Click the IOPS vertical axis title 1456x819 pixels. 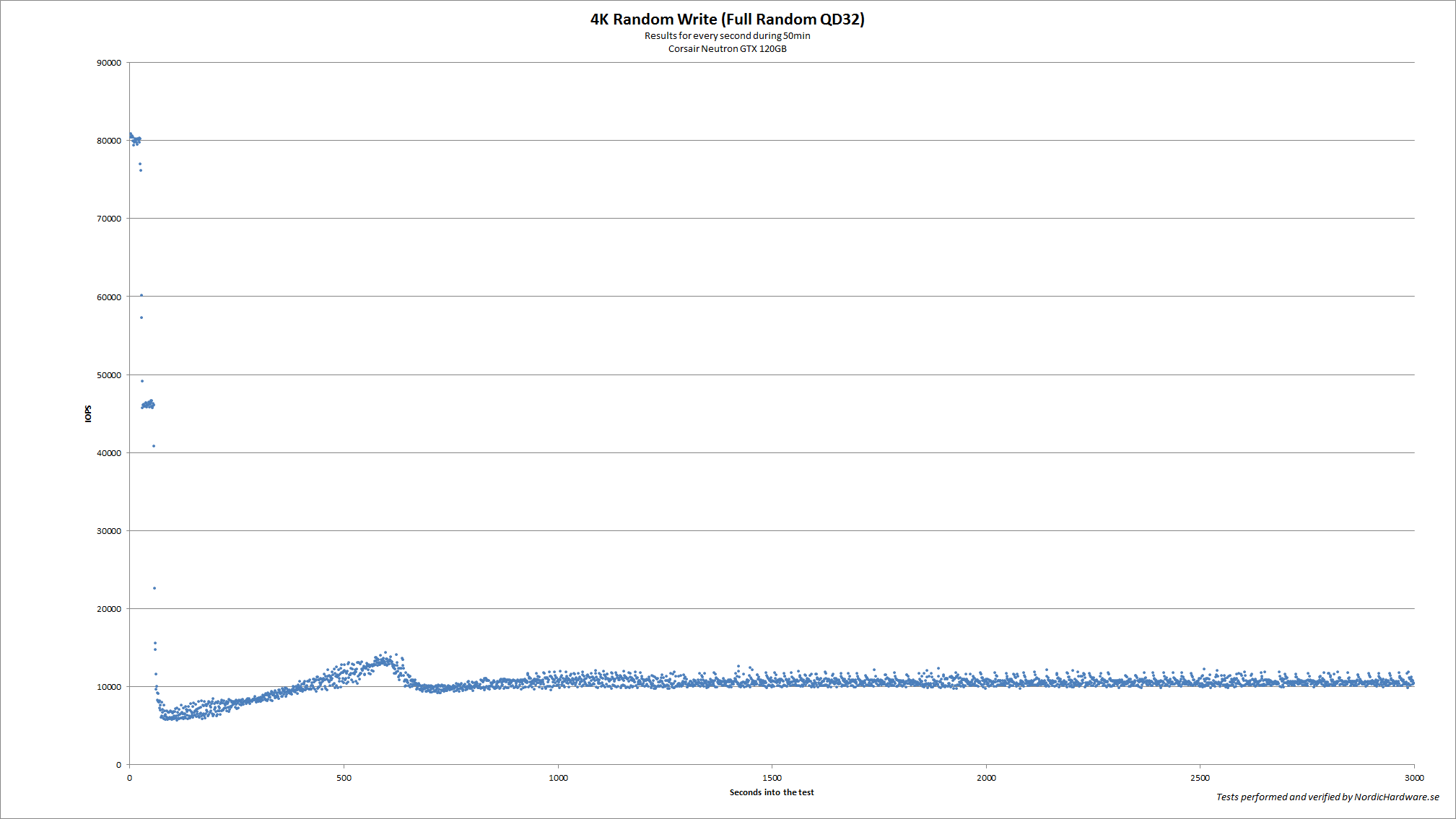pyautogui.click(x=88, y=413)
